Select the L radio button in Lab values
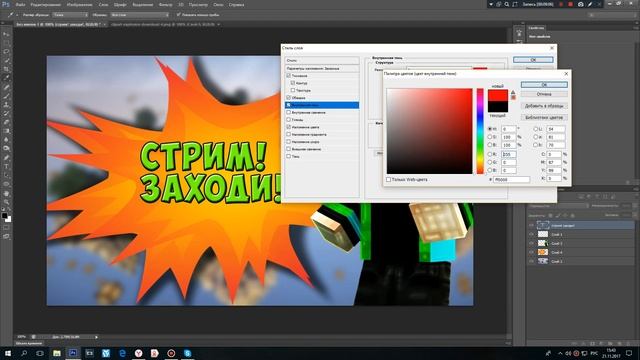The image size is (640, 360). coord(536,129)
